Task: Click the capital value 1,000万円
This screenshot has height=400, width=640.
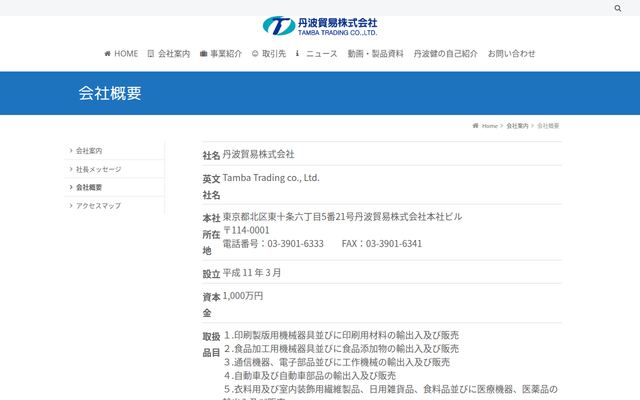Action: (243, 296)
